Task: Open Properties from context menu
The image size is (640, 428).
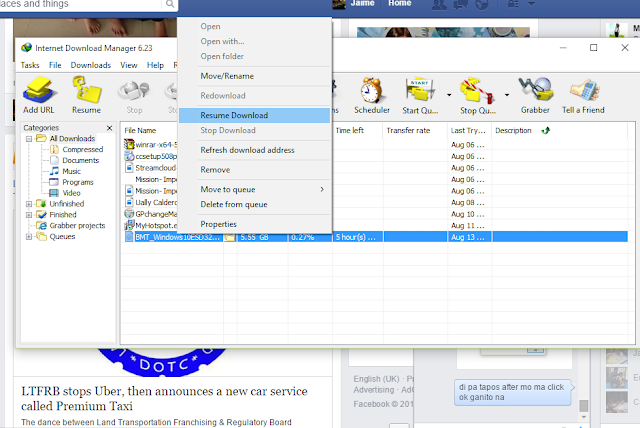Action: pos(254,224)
